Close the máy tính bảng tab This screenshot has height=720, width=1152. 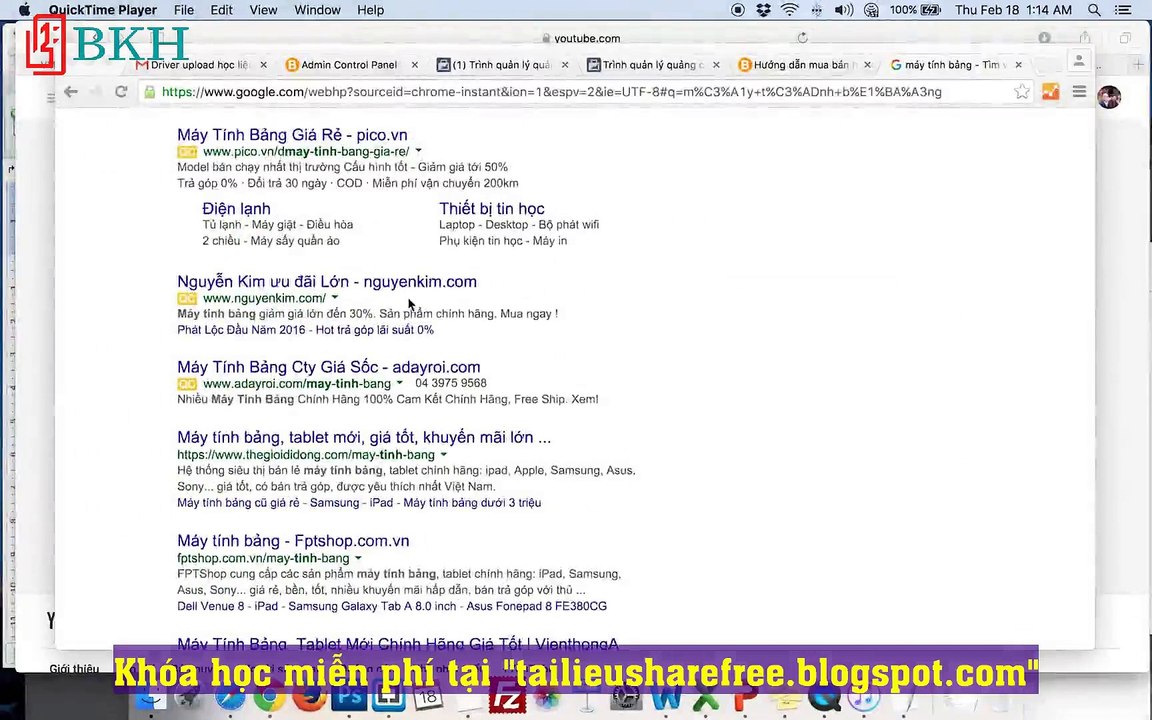click(x=1018, y=65)
